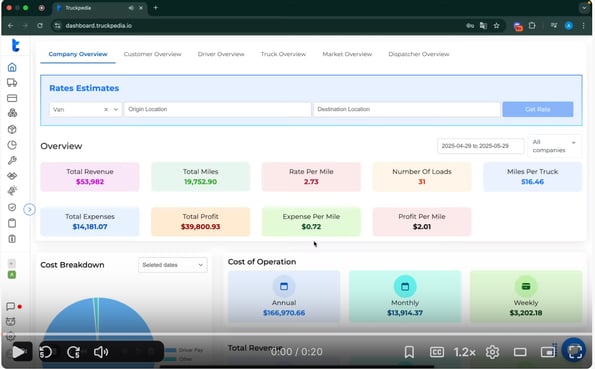
Task: Open the date range picker
Action: [x=481, y=146]
